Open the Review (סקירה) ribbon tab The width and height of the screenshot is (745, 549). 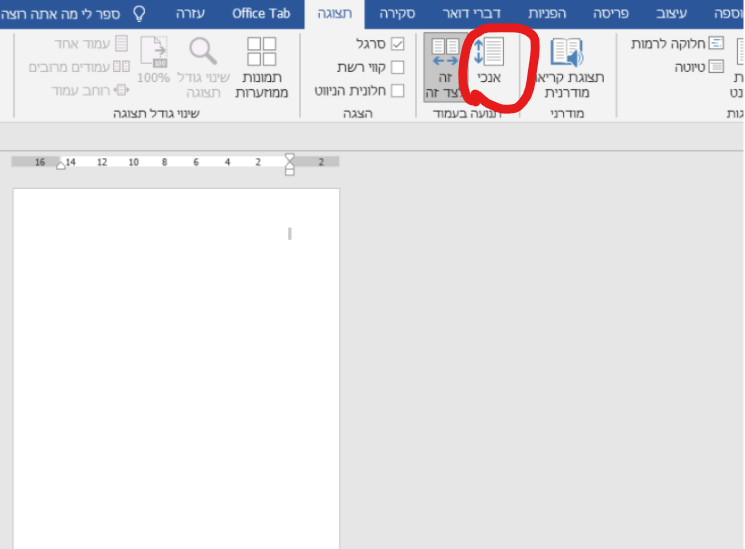[397, 14]
